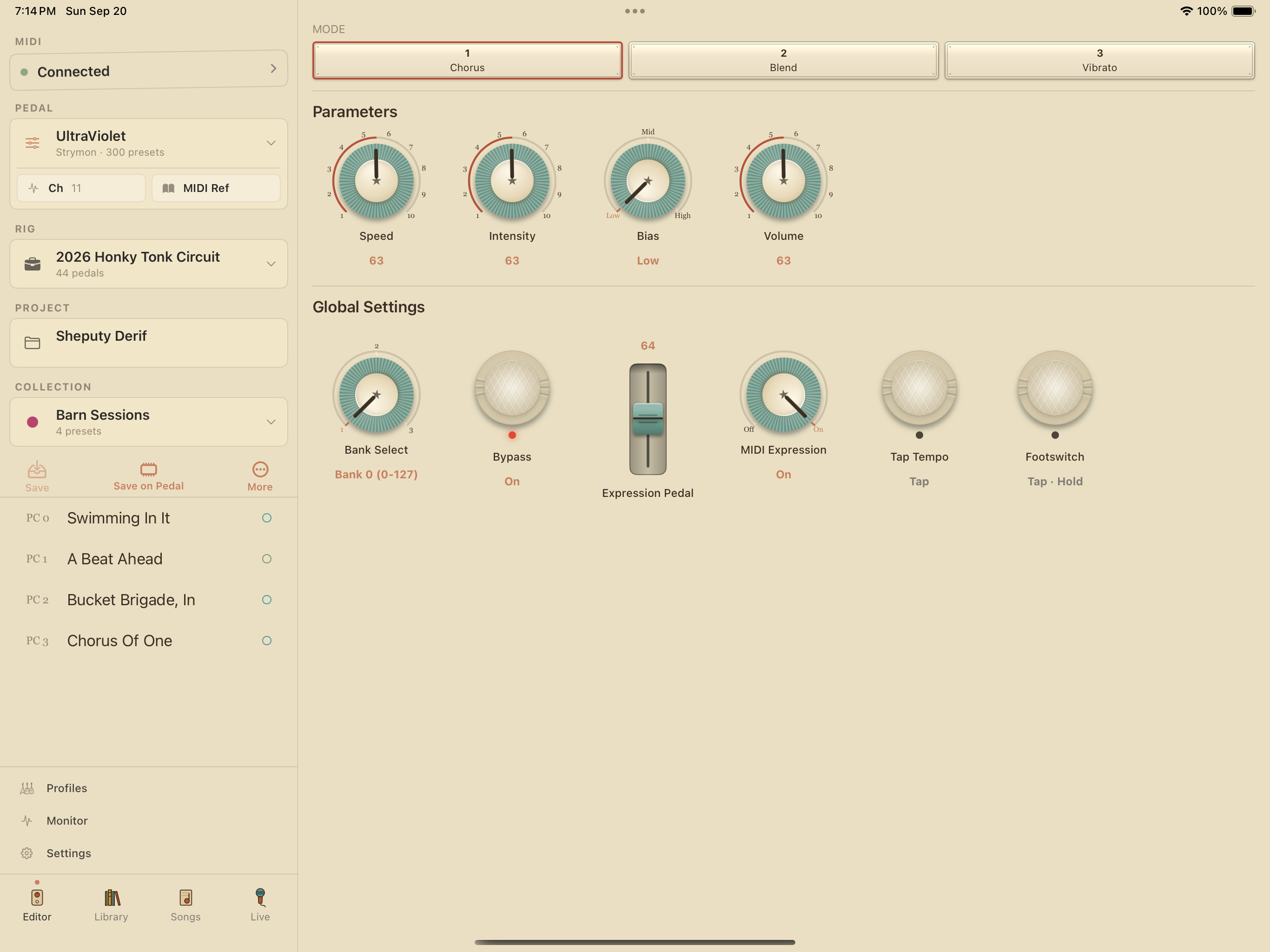Open the Editor tab icon
This screenshot has width=1270, height=952.
(x=37, y=897)
